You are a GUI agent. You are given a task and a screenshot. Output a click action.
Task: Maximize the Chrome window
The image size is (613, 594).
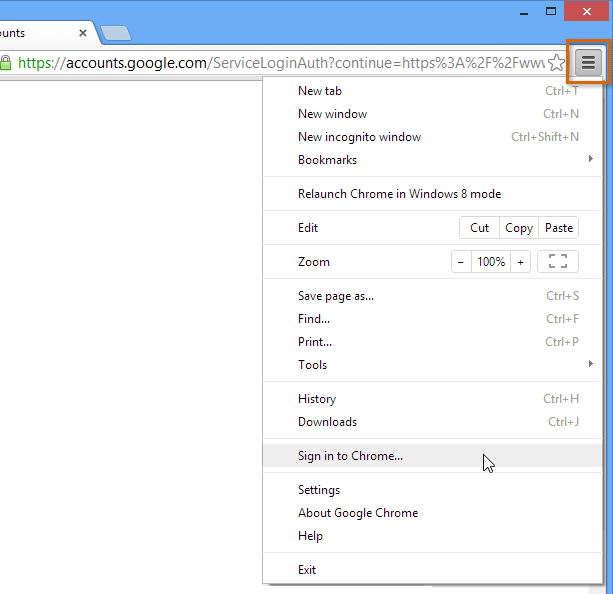click(551, 11)
